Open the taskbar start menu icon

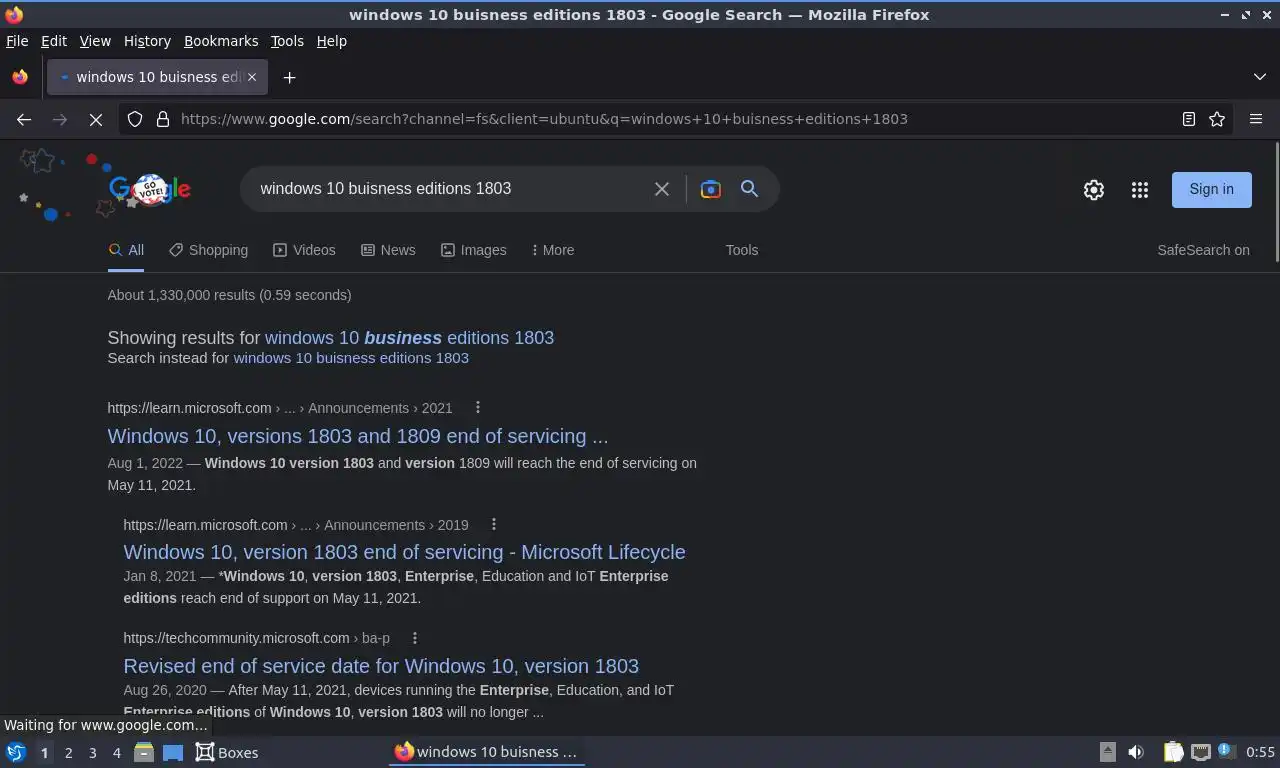pyautogui.click(x=16, y=752)
